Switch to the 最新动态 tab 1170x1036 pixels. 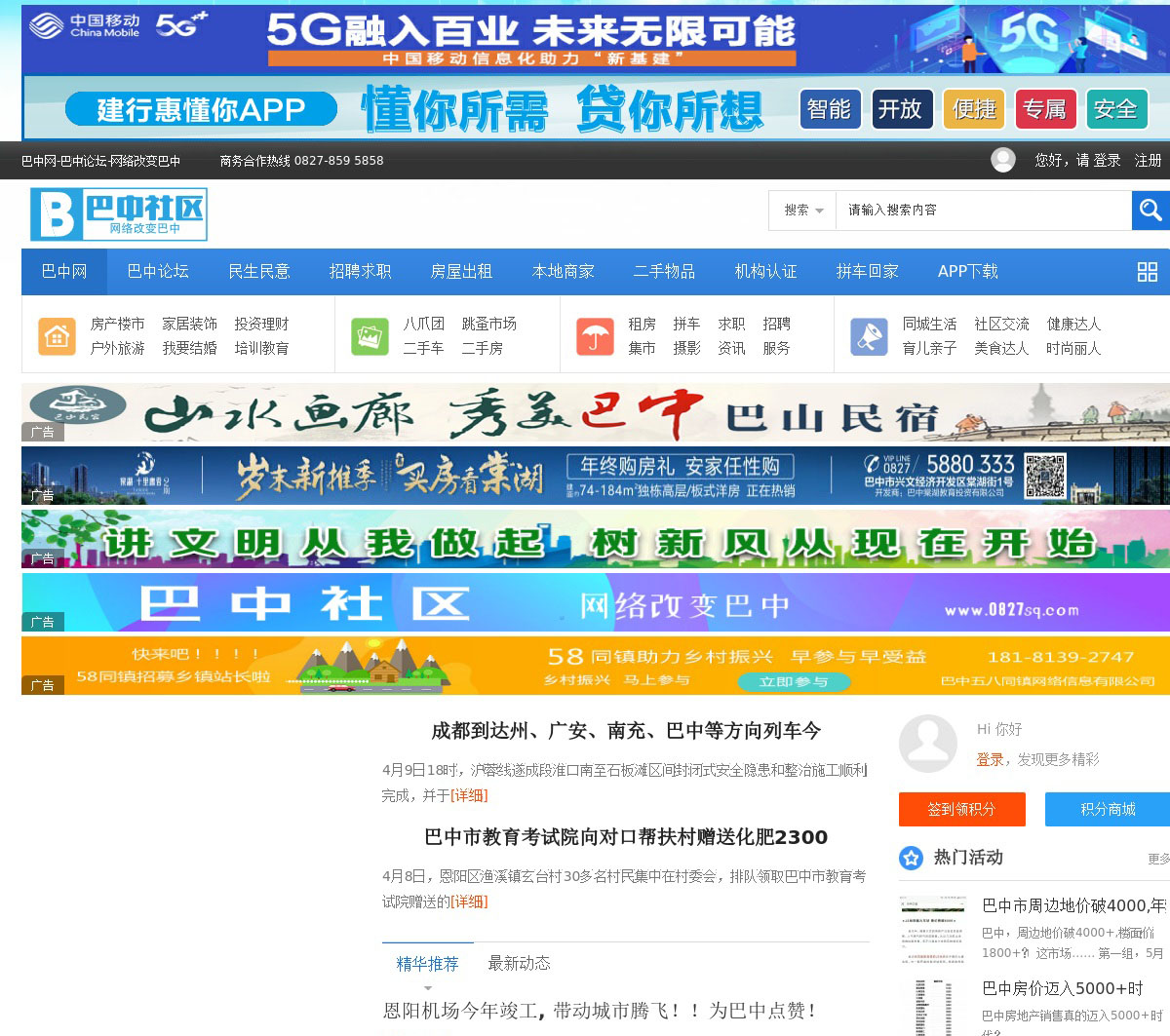coord(519,964)
